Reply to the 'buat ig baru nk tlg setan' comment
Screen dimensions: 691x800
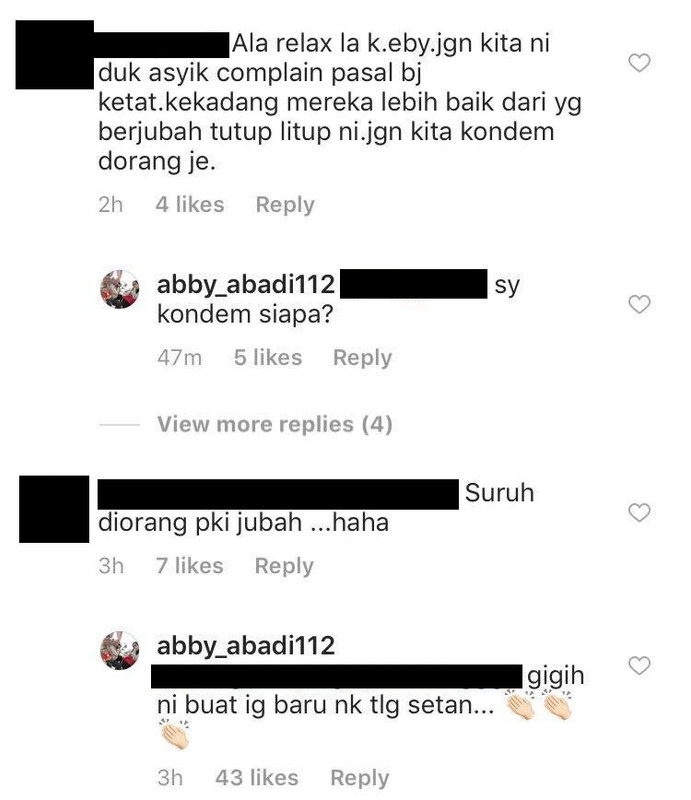coord(359,778)
